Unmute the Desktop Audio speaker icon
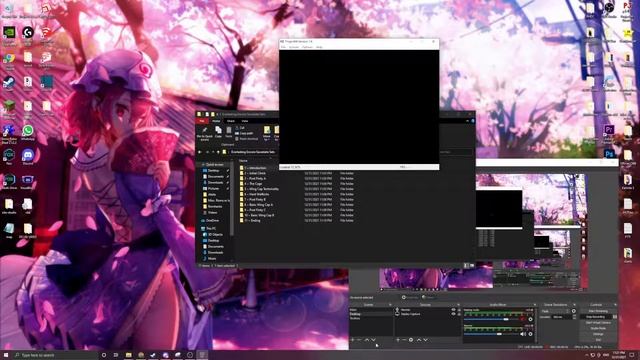 tap(523, 319)
